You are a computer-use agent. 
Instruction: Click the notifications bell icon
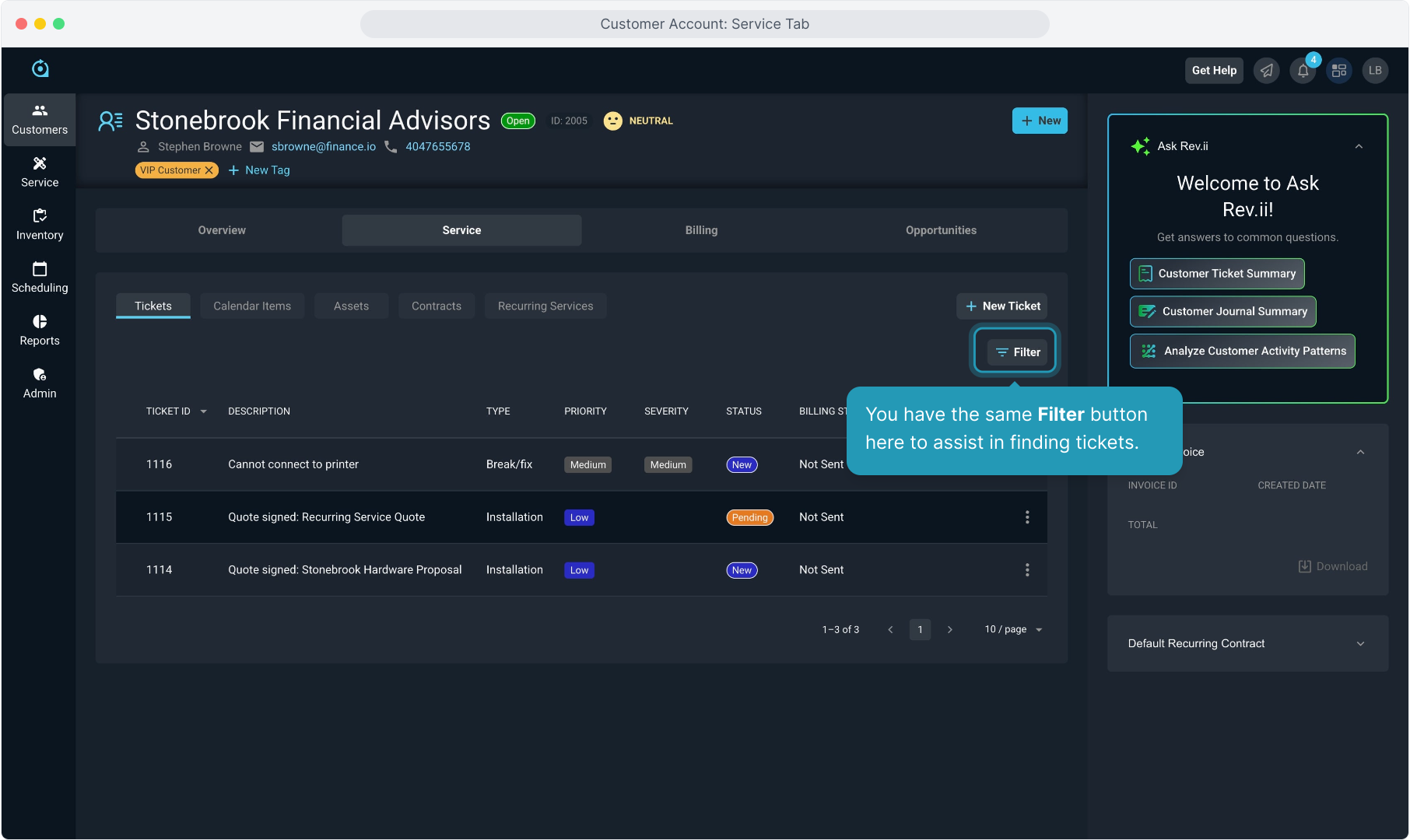(1303, 71)
